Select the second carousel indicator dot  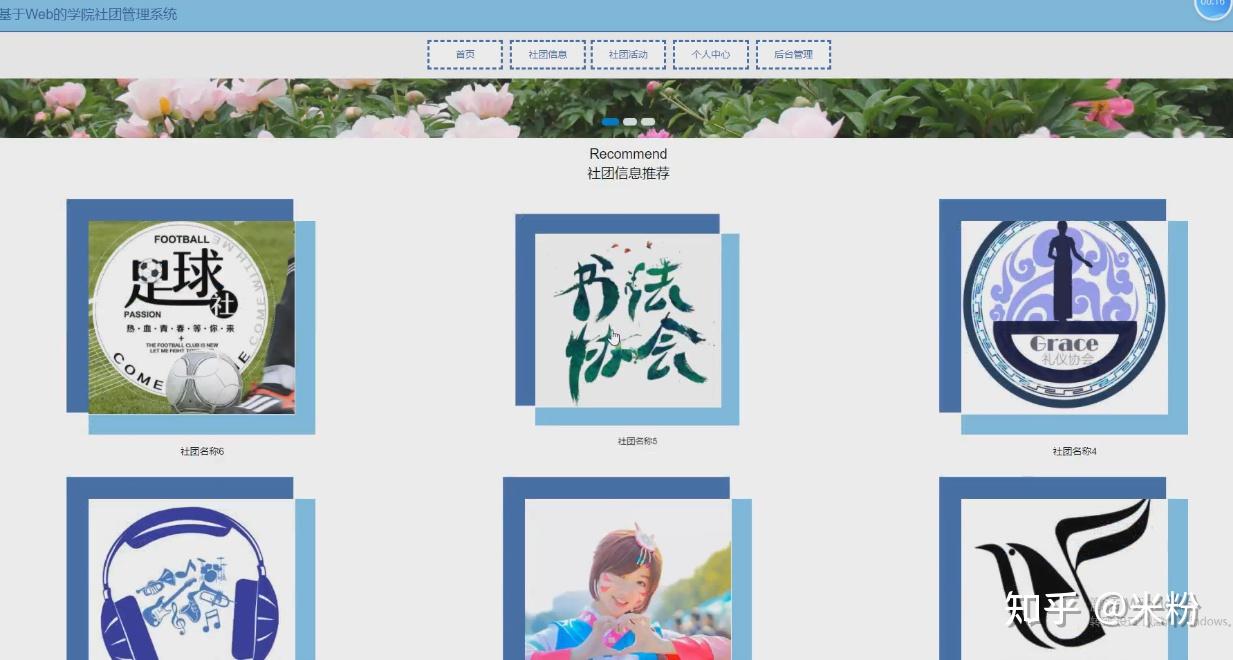pos(630,122)
